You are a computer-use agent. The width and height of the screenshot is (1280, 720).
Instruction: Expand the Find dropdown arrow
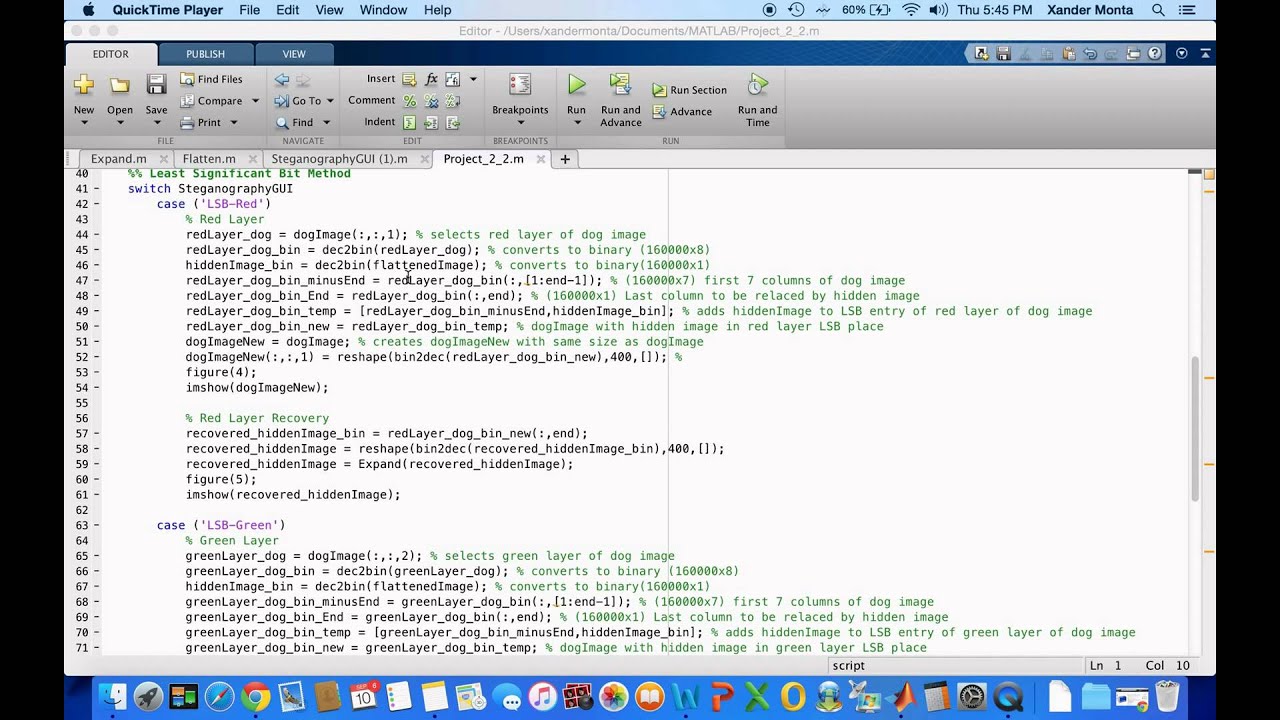point(326,123)
